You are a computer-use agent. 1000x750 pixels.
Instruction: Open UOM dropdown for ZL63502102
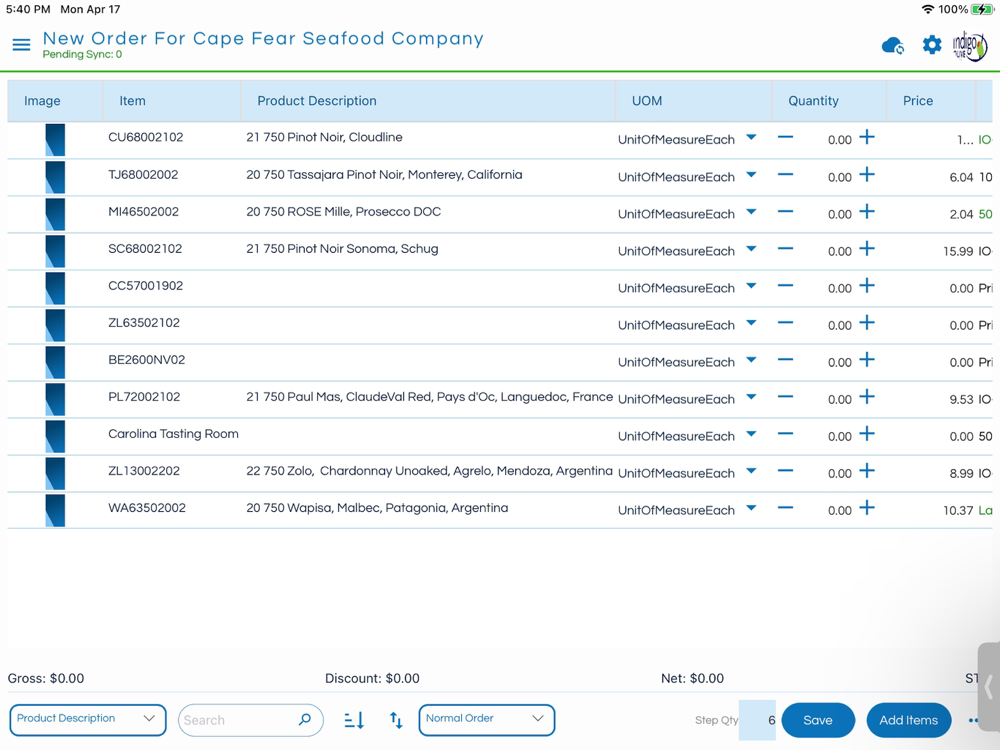click(751, 322)
